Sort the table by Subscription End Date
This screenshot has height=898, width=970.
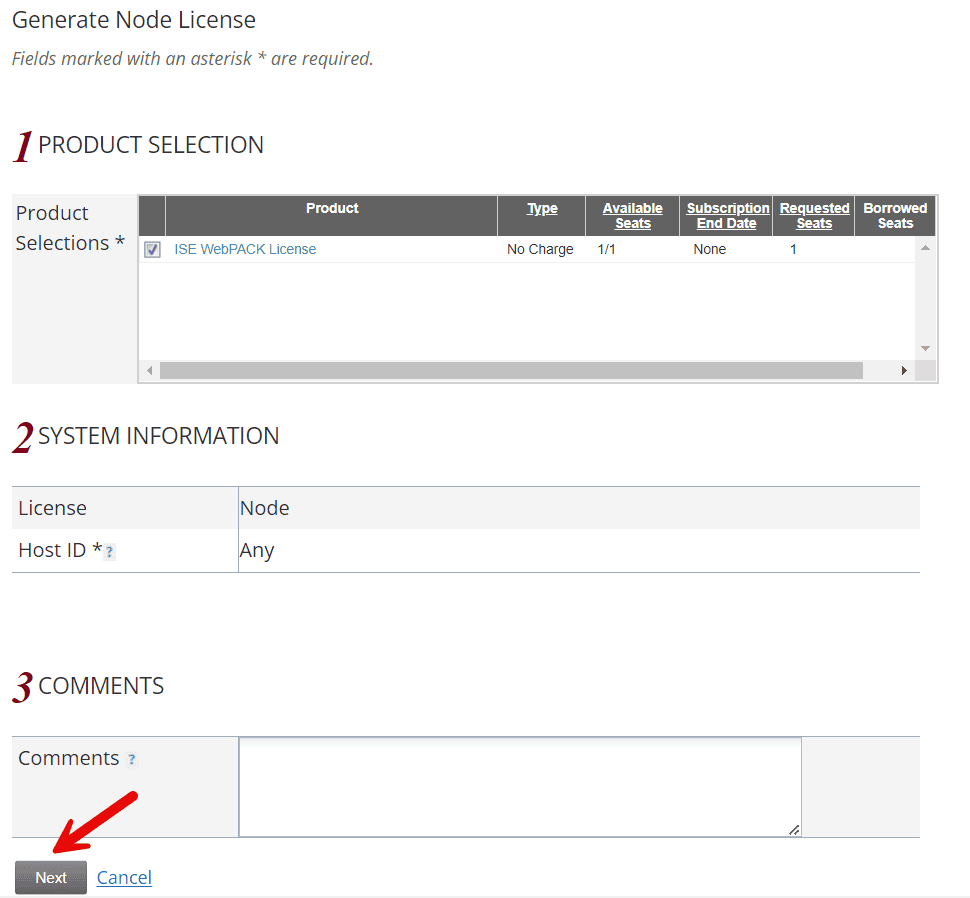tap(726, 215)
